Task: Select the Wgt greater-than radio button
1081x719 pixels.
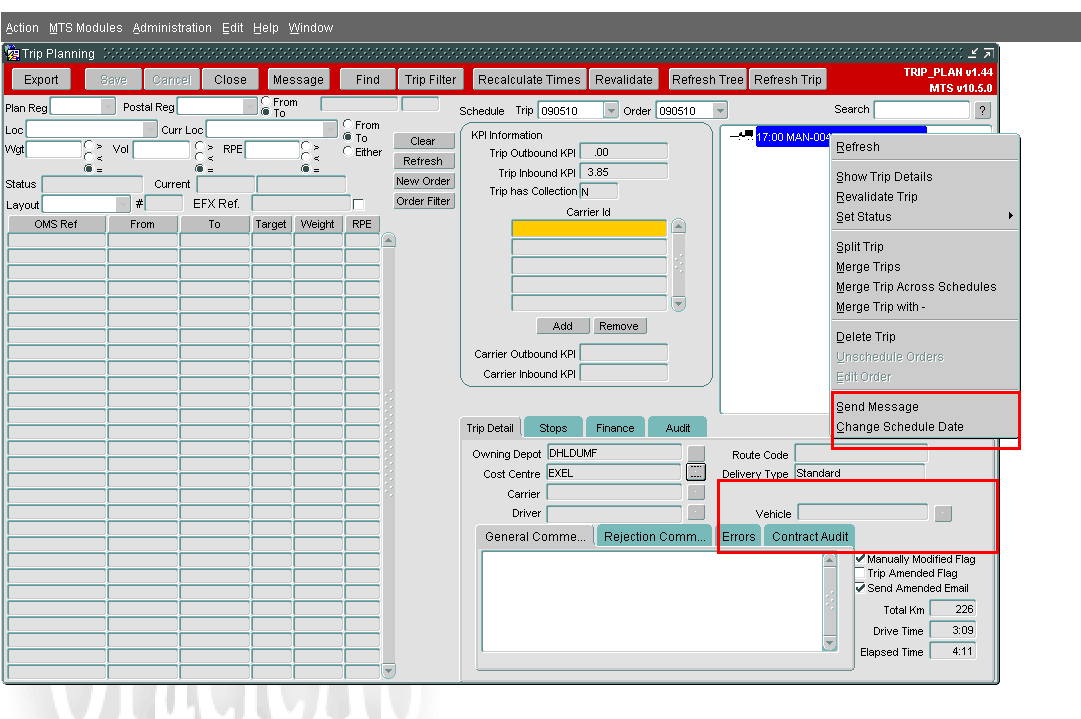Action: point(88,145)
